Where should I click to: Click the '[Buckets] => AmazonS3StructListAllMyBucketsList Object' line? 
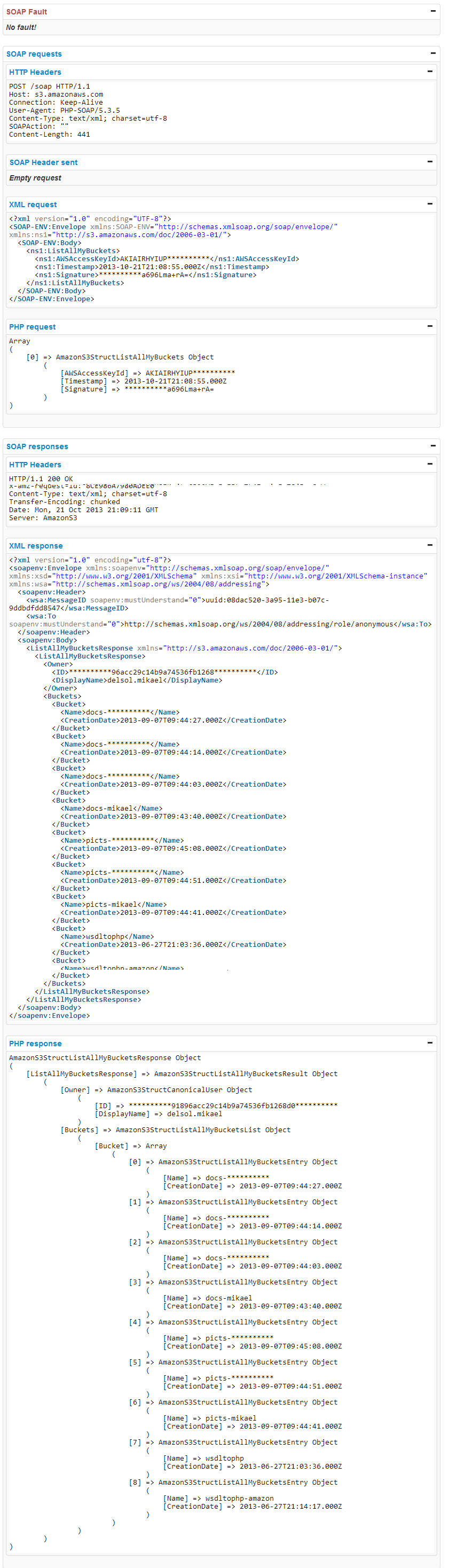tap(175, 1130)
